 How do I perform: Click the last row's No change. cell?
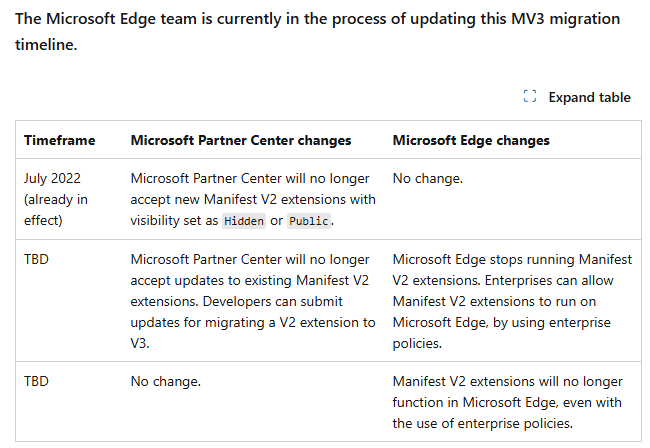(x=165, y=381)
